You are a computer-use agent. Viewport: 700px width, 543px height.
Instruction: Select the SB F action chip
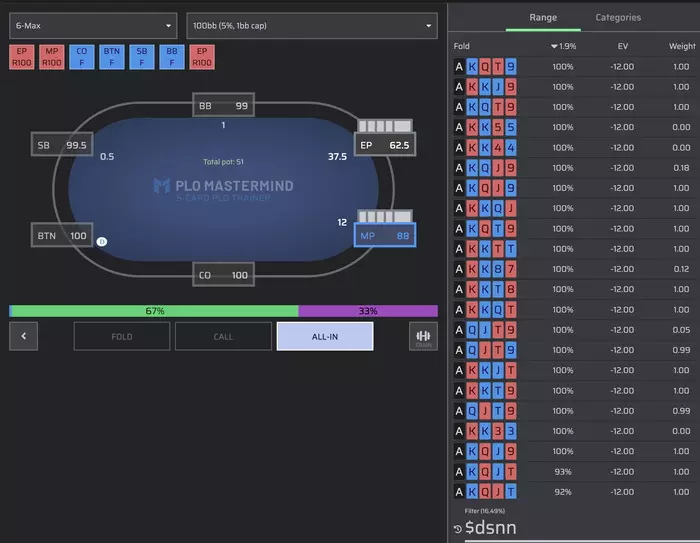(142, 57)
